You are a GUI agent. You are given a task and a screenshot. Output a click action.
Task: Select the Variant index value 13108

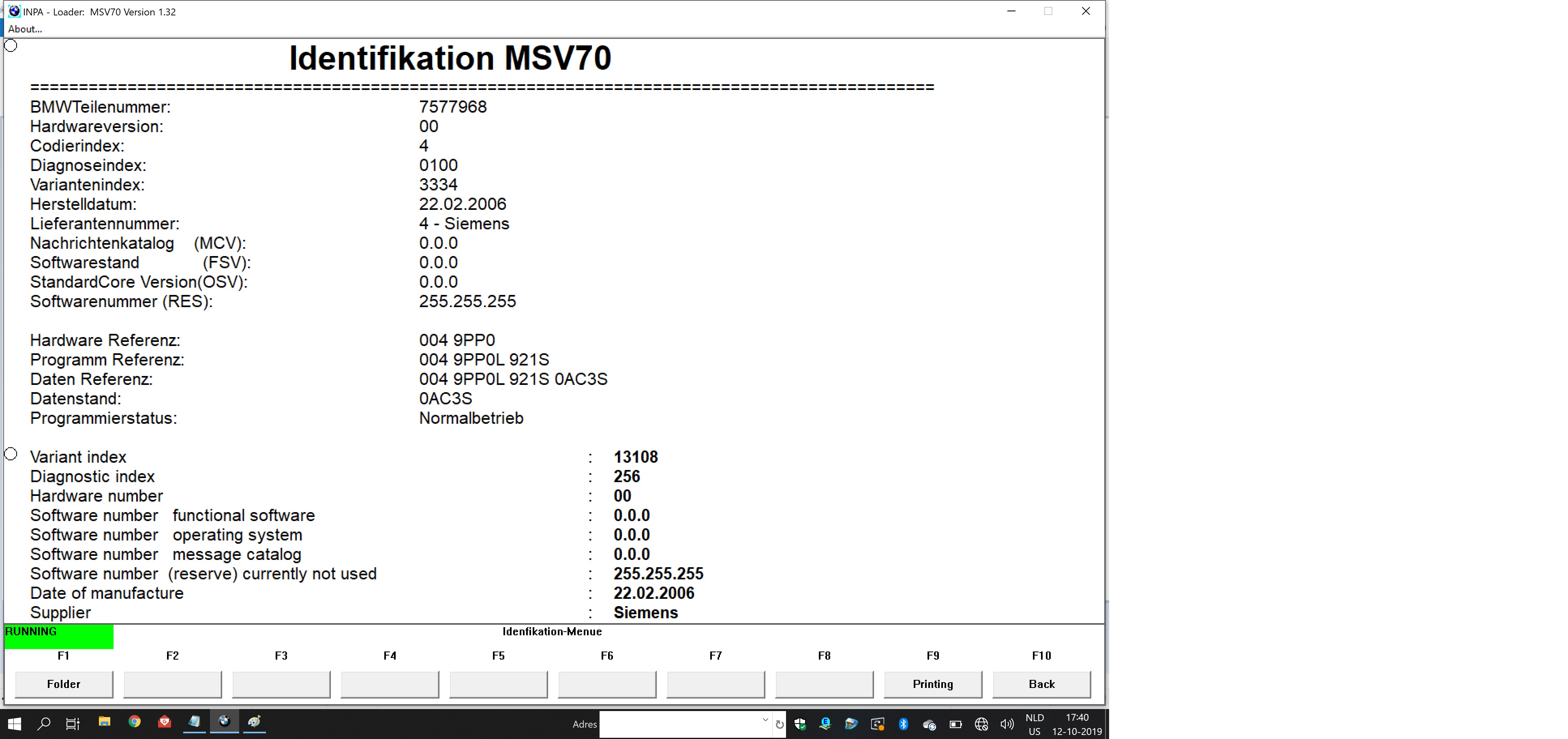click(636, 457)
